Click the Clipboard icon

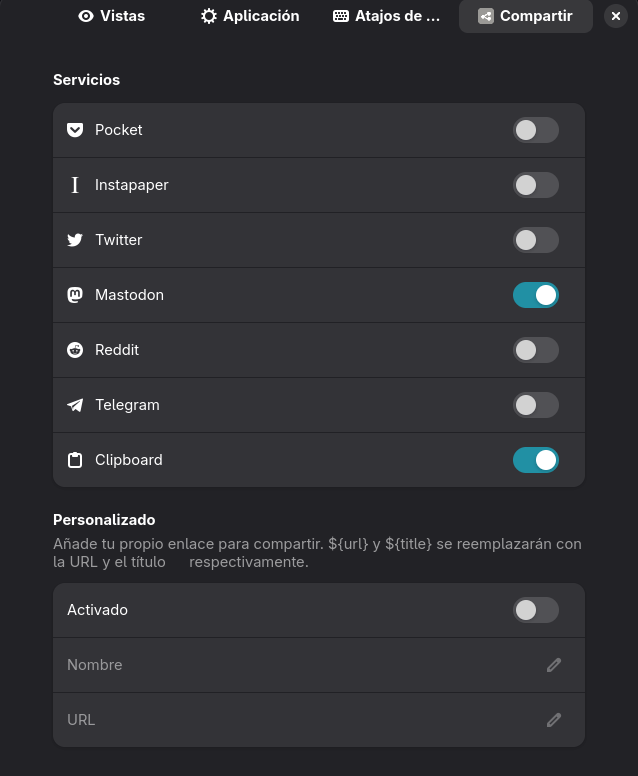coord(75,460)
